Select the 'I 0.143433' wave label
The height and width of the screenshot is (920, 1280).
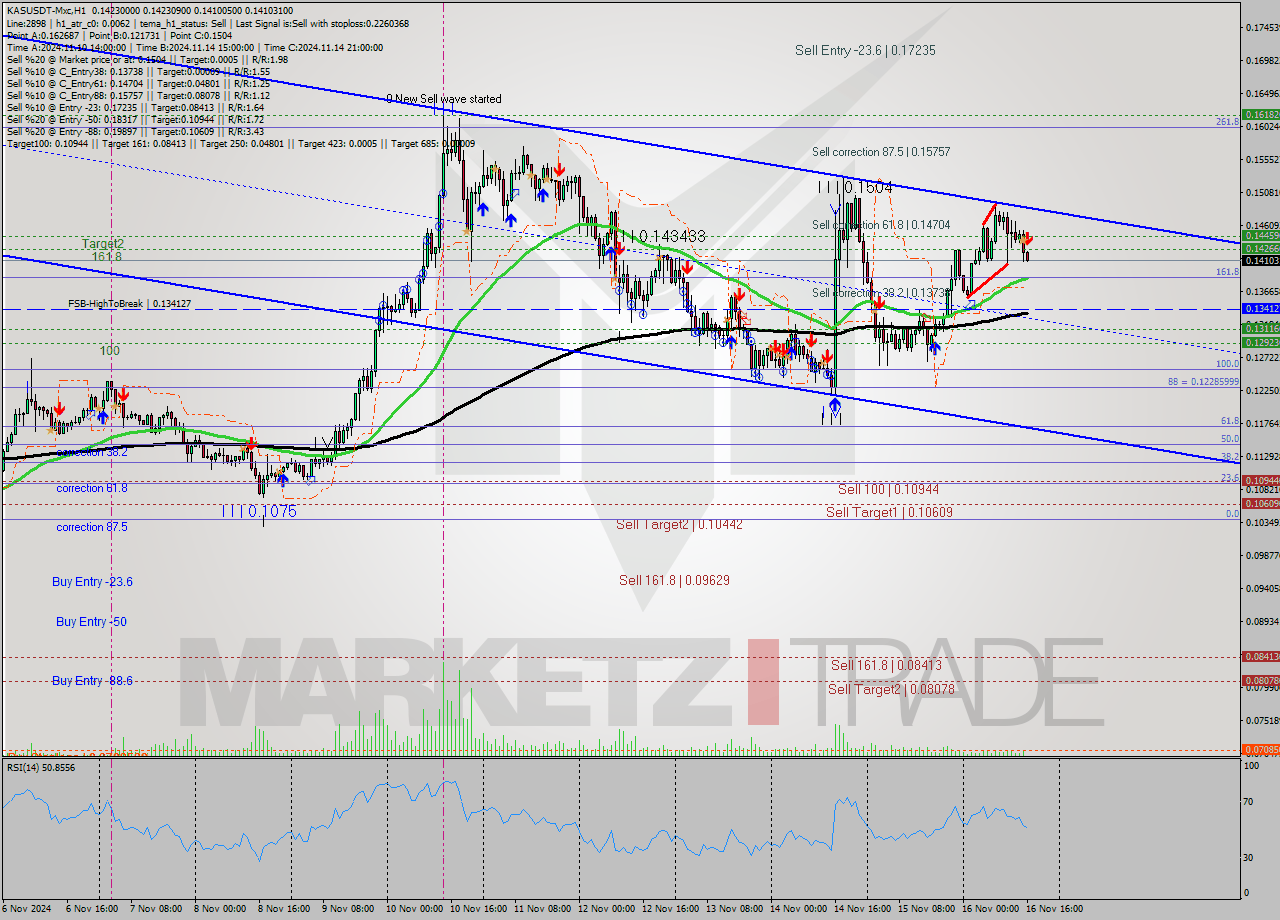coord(667,236)
